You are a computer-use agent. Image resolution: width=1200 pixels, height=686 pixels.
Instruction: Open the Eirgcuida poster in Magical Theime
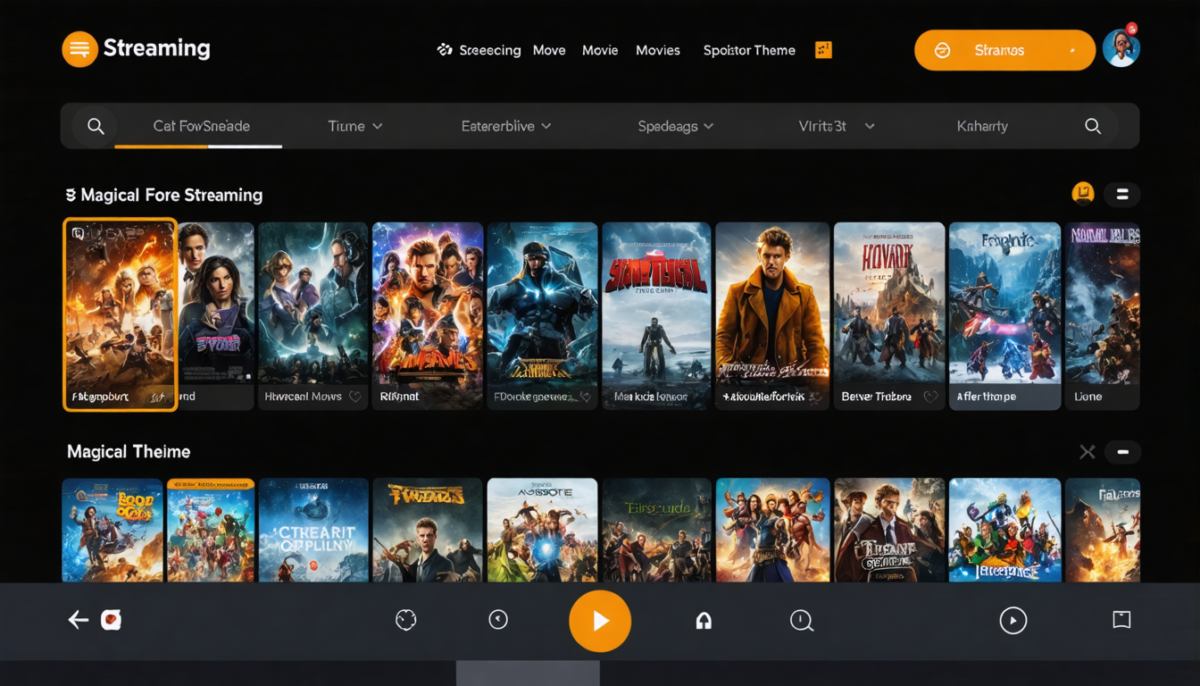[x=656, y=530]
